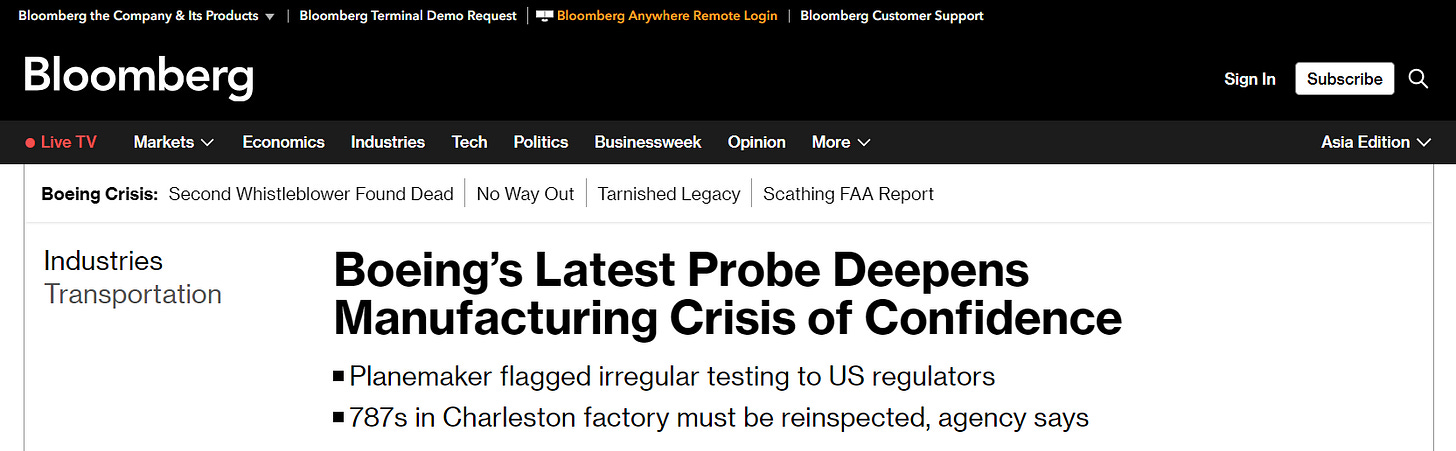Click the Bloomberg Anywhere Remote Login link
Viewport: 1456px width, 451px height.
pos(666,16)
